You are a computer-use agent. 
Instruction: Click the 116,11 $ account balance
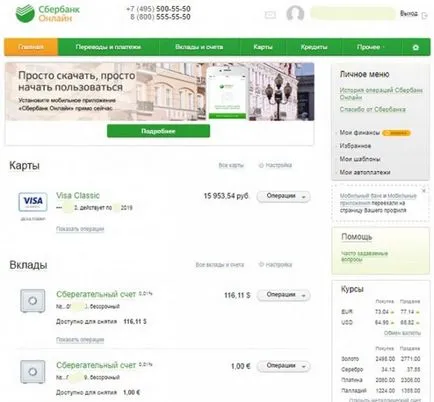tap(237, 295)
